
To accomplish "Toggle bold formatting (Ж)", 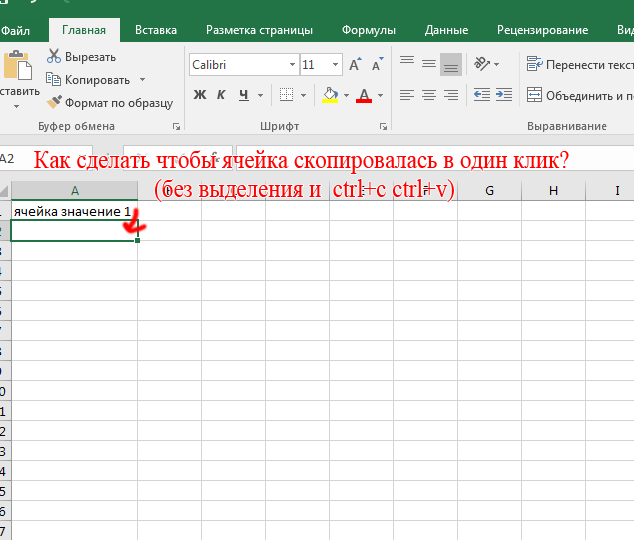I will coord(199,95).
